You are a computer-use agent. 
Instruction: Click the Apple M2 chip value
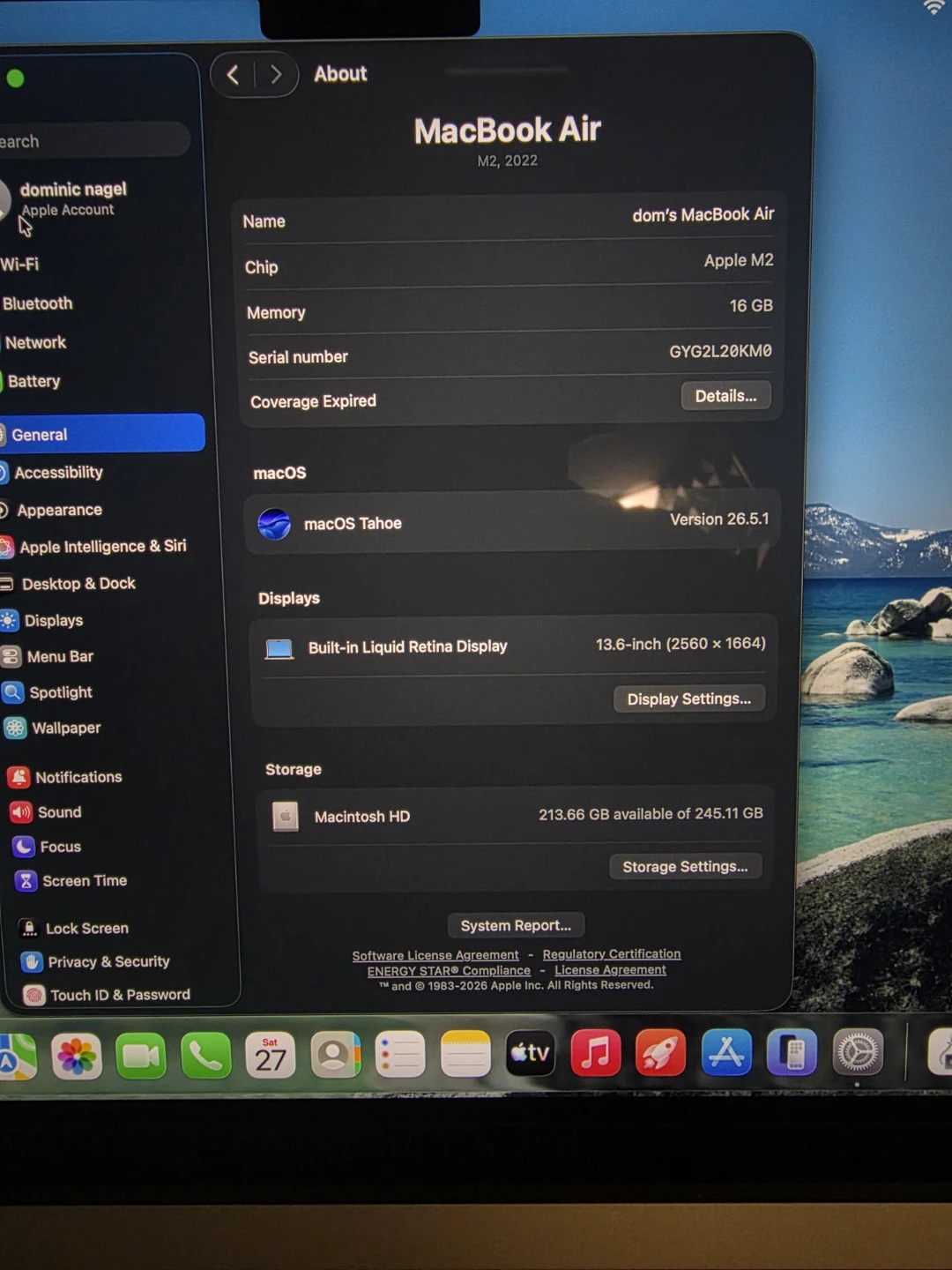point(739,260)
